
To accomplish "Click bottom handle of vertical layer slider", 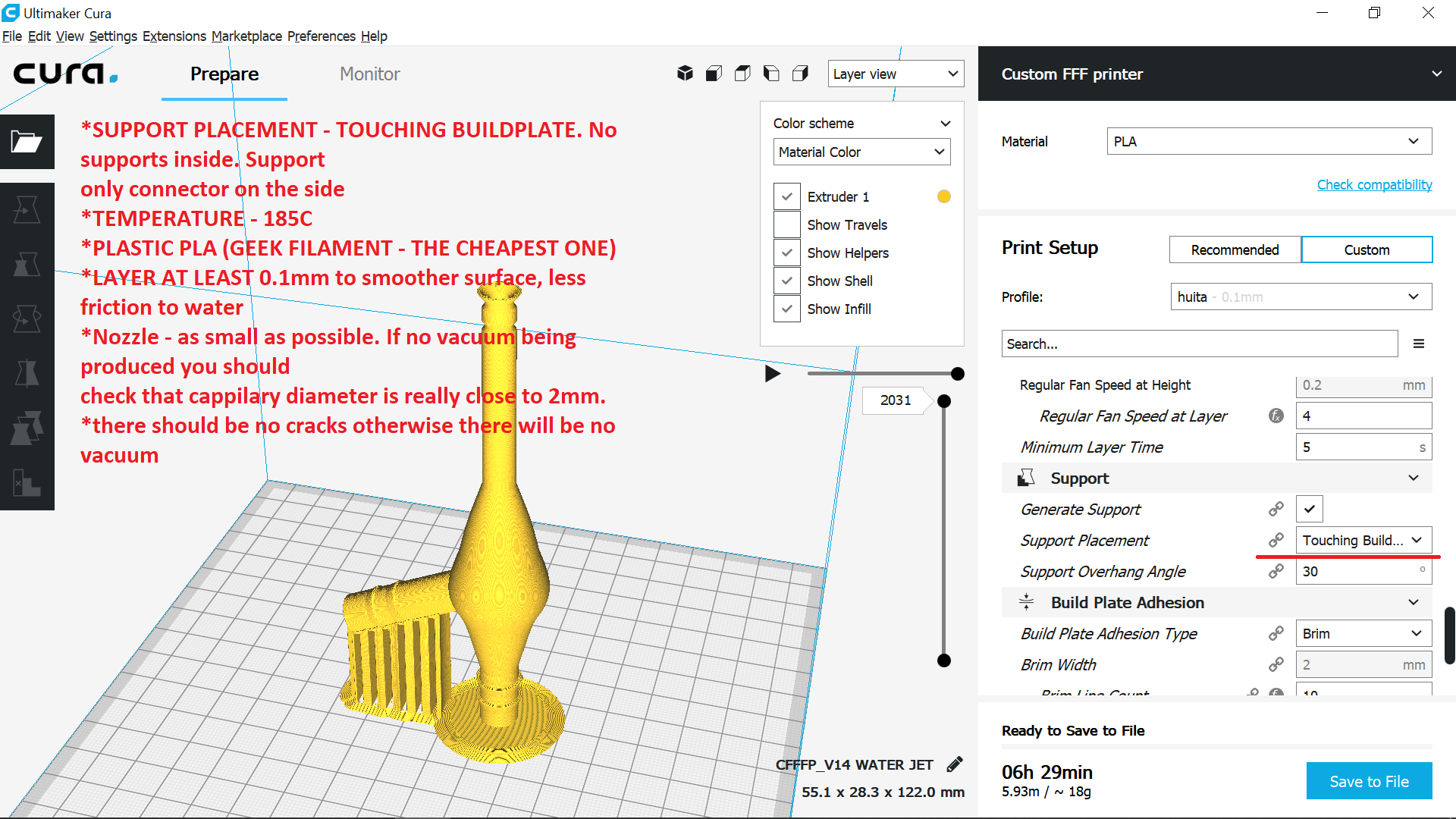I will pos(944,661).
